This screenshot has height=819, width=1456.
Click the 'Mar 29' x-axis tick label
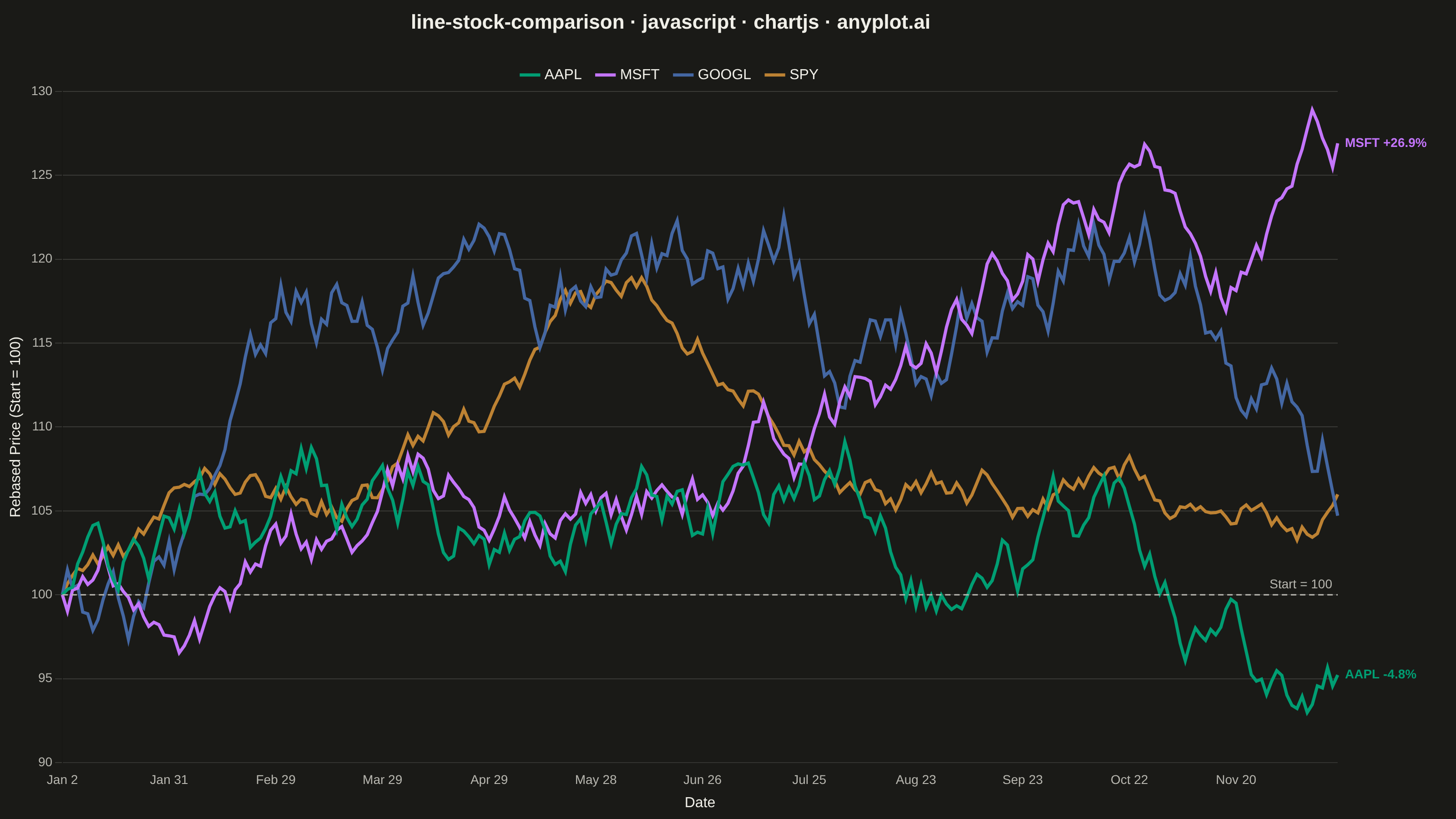click(383, 780)
